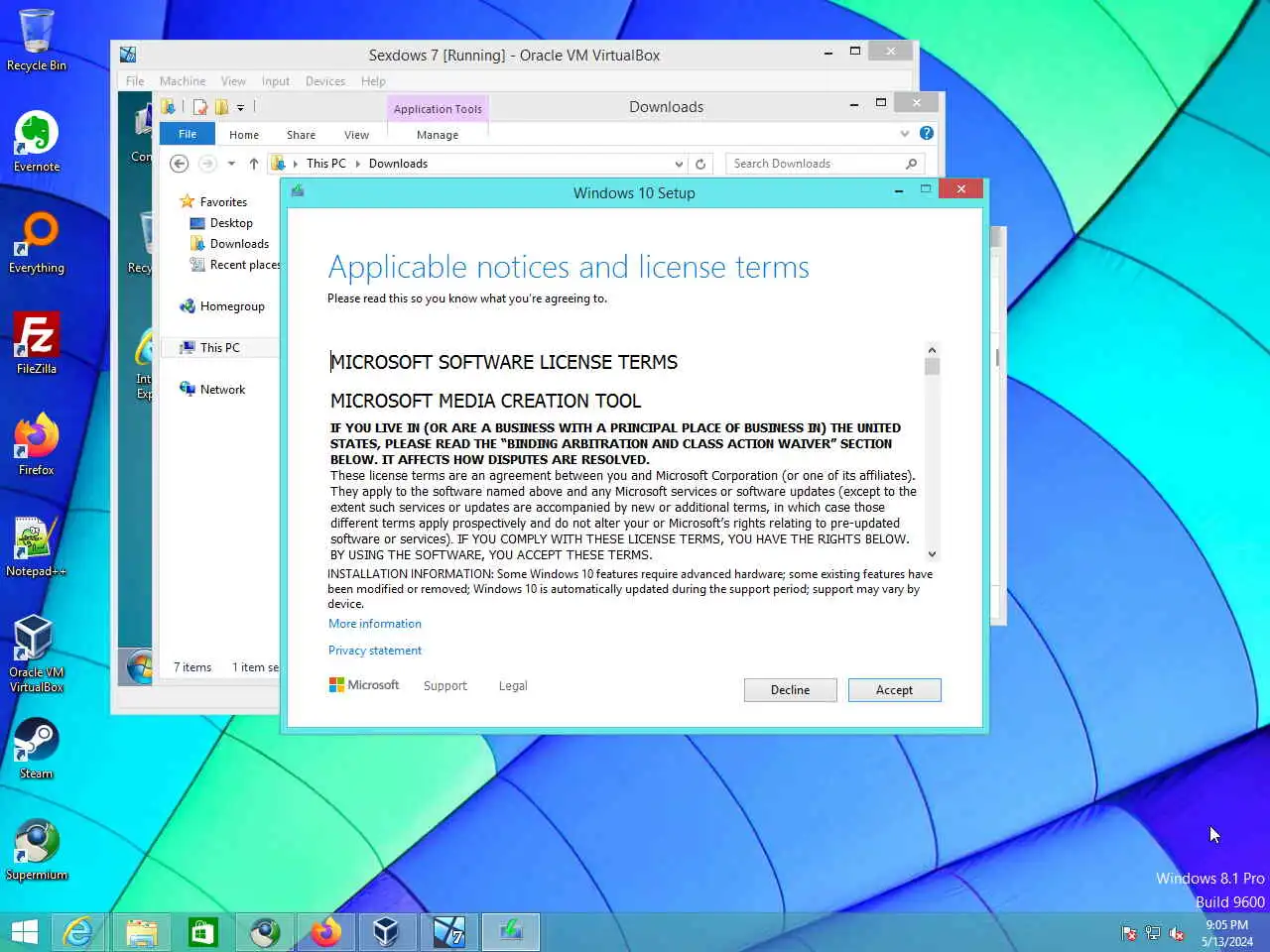Viewport: 1270px width, 952px height.
Task: Open the recent locations dropdown arrow
Action: [x=231, y=164]
